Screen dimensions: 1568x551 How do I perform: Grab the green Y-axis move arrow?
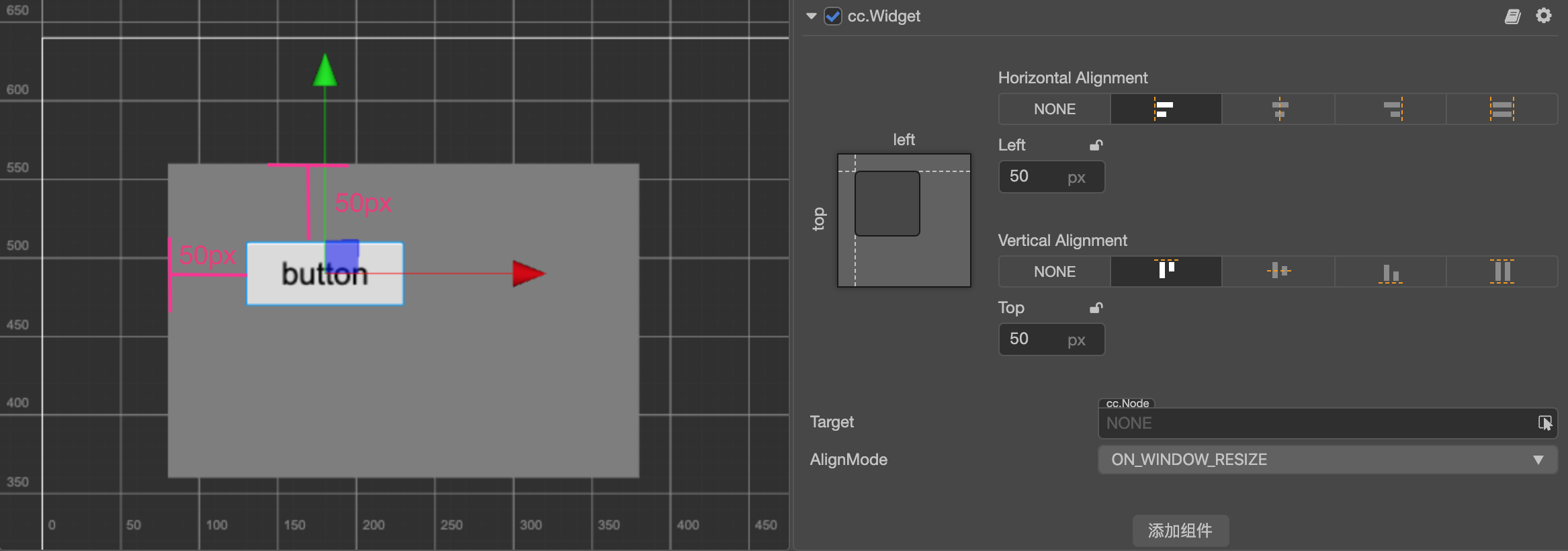tap(325, 70)
